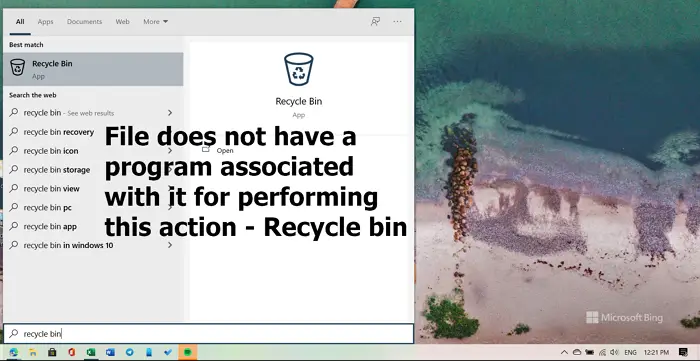Open the Recycle Bin best match result
Screen dimensions: 700x361
93,69
